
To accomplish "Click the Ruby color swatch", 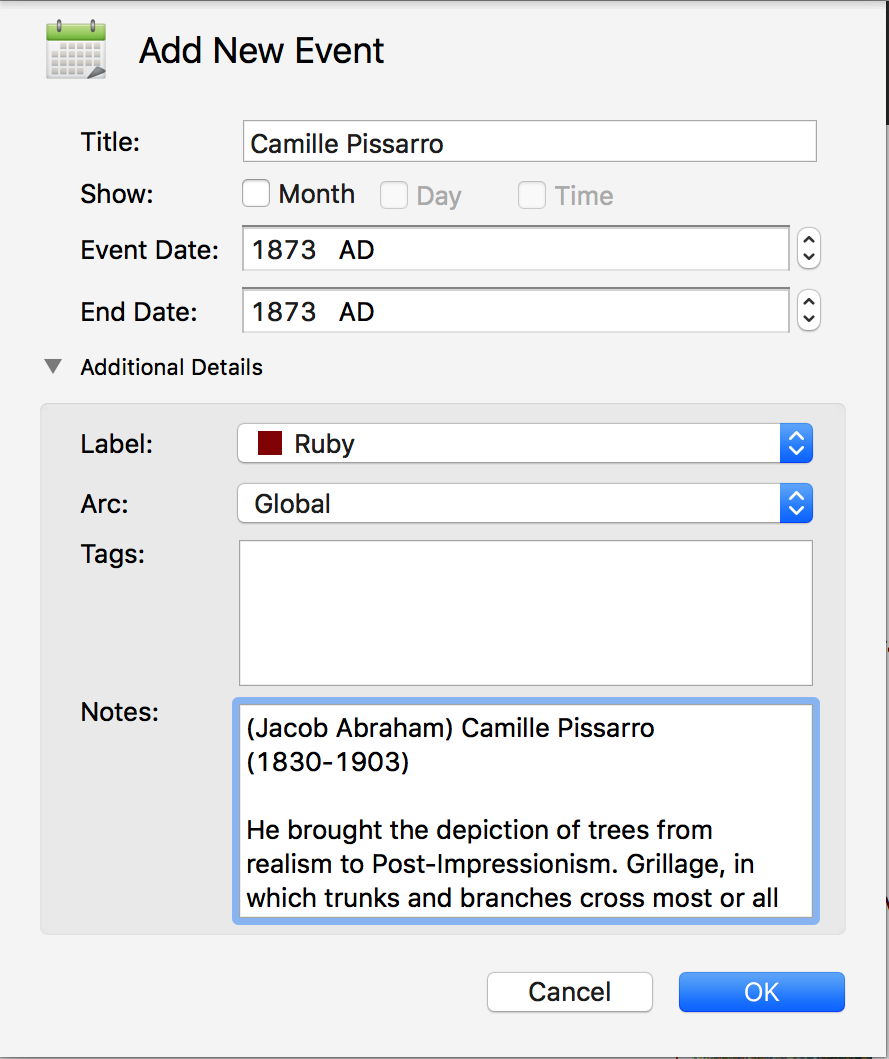I will (270, 444).
